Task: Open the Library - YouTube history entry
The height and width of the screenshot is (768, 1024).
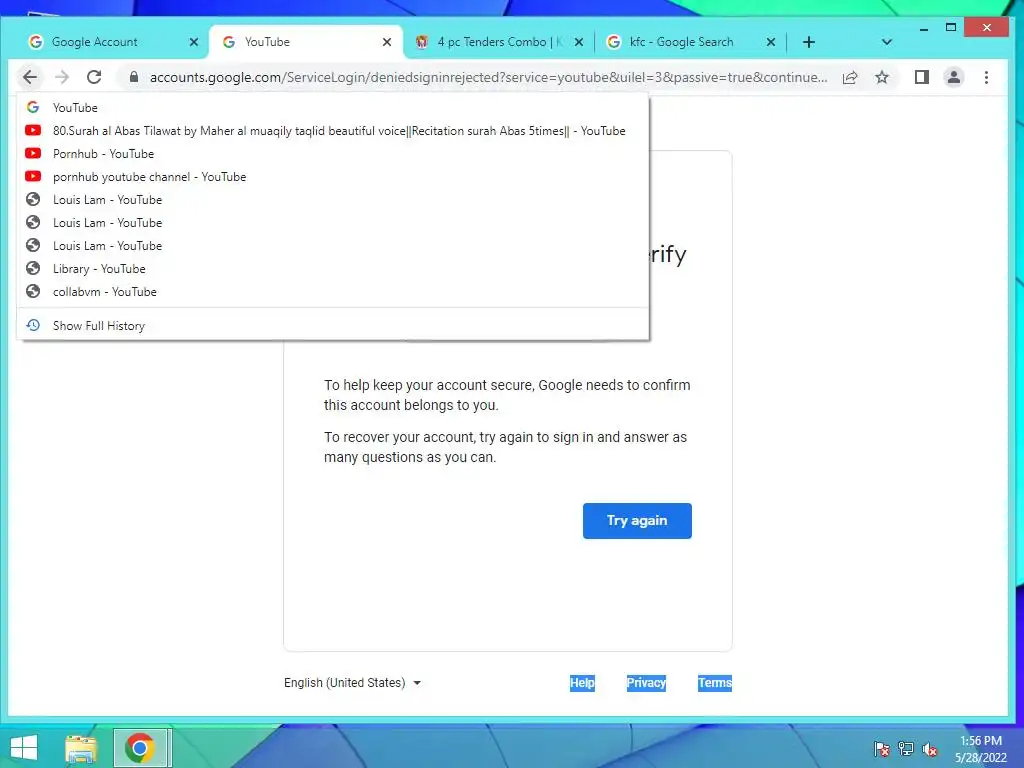Action: click(333, 269)
